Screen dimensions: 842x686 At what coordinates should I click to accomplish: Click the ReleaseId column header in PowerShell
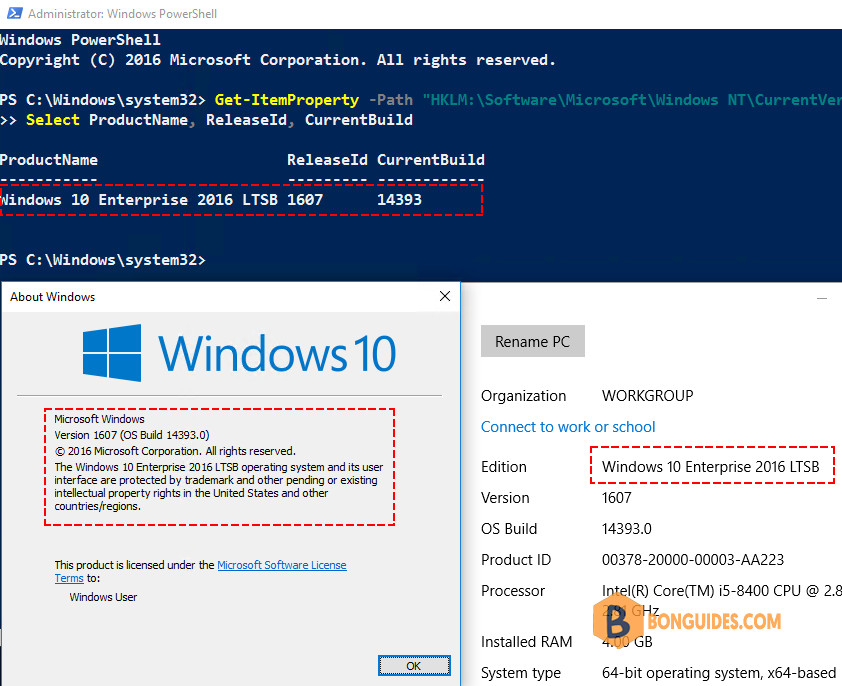[327, 160]
